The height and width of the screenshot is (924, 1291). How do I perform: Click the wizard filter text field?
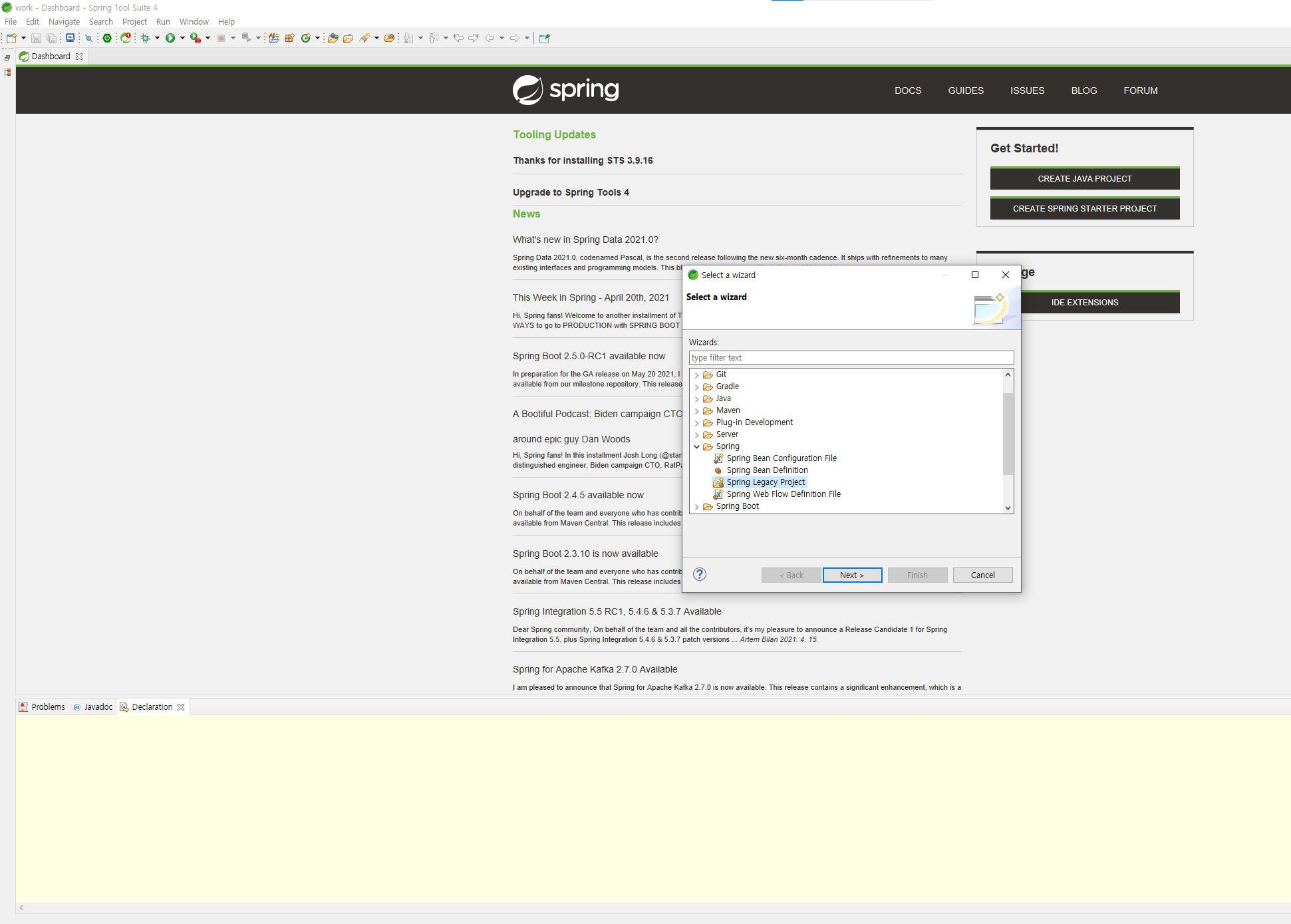[851, 357]
